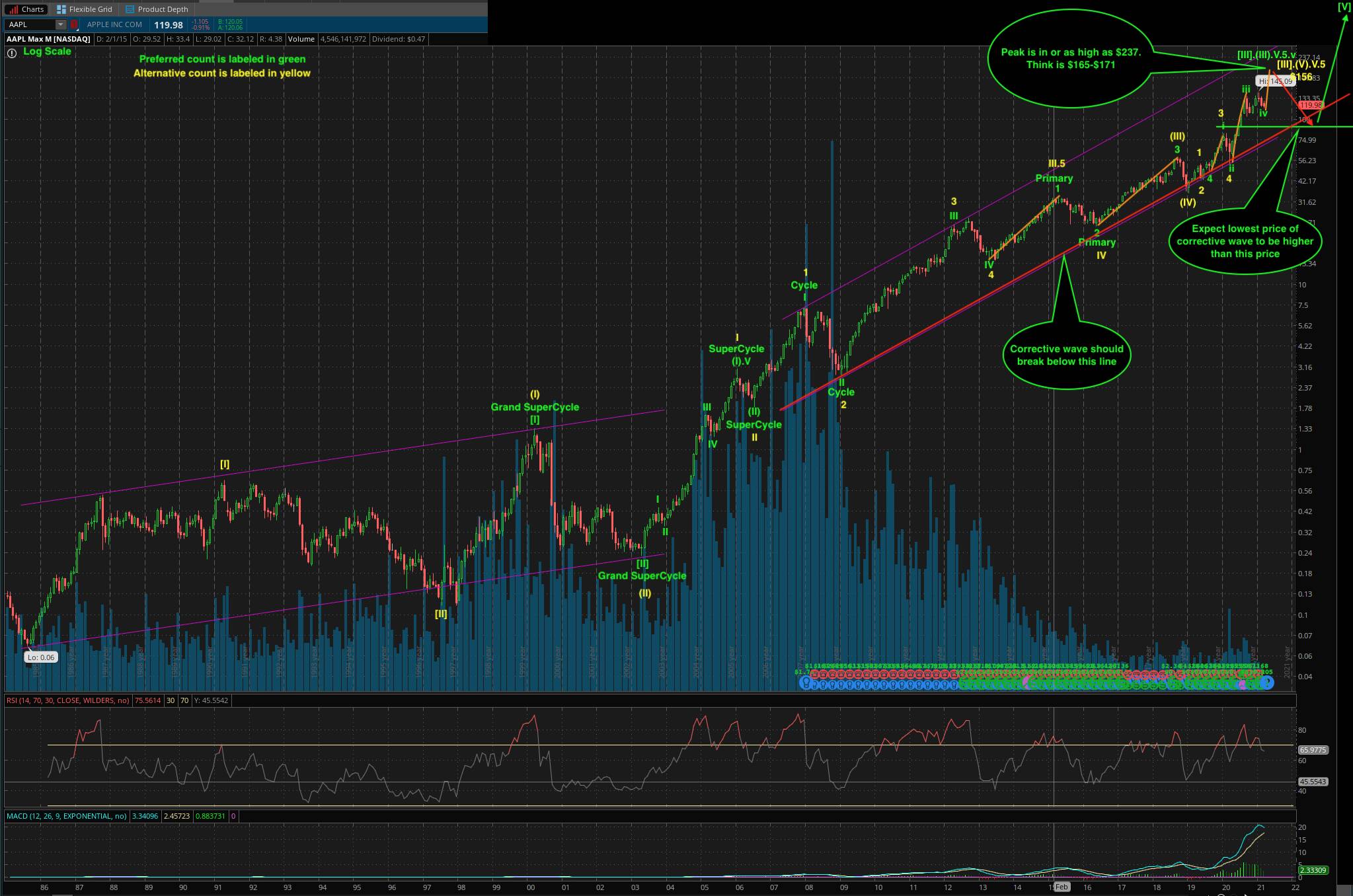Screen dimensions: 1353x896
Task: Click the RSI limit value 70 in the study header
Action: pyautogui.click(x=184, y=700)
